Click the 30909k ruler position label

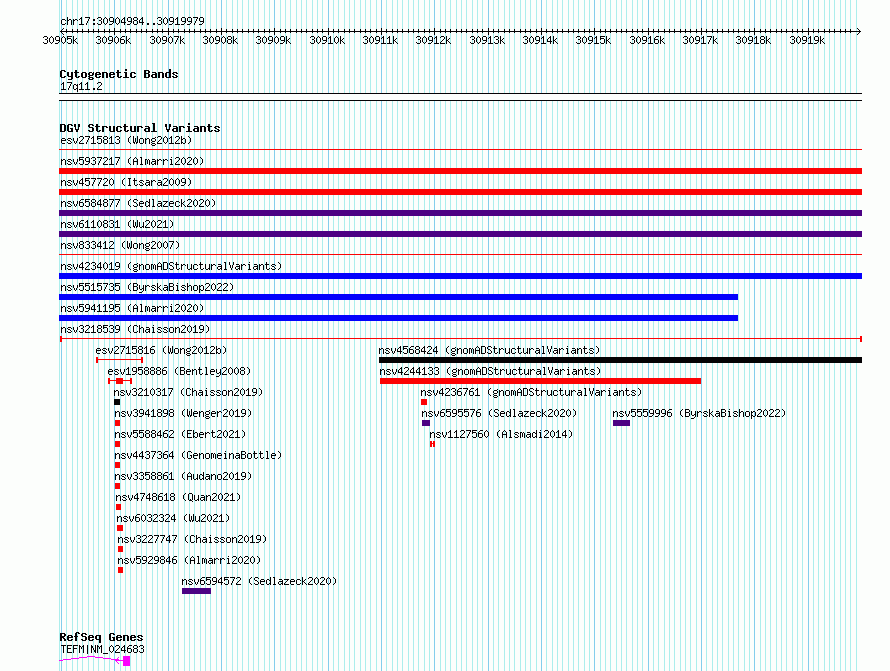tap(274, 40)
